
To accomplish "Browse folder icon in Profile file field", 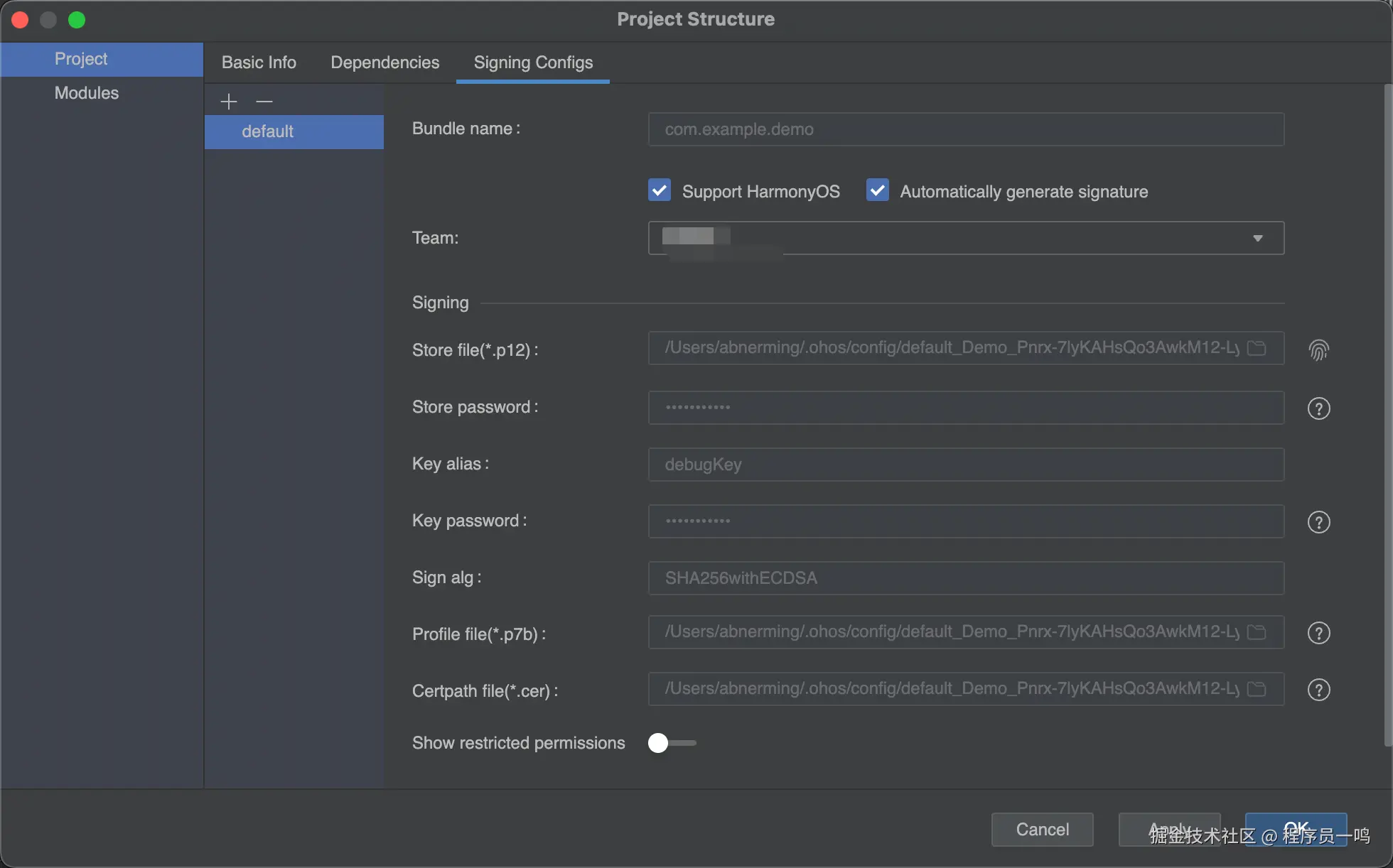I will (1257, 632).
